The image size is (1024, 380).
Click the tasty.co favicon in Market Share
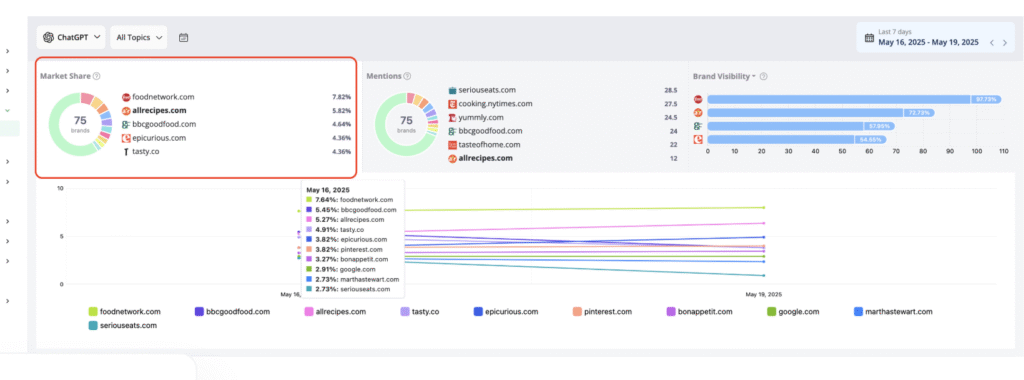pyautogui.click(x=126, y=151)
